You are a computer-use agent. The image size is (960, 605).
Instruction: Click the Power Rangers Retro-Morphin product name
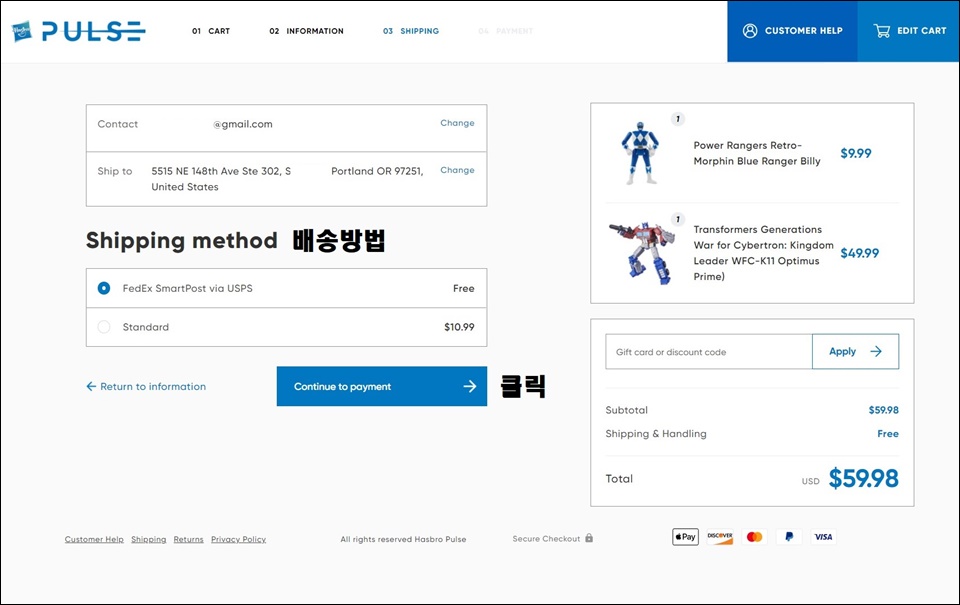(x=757, y=153)
